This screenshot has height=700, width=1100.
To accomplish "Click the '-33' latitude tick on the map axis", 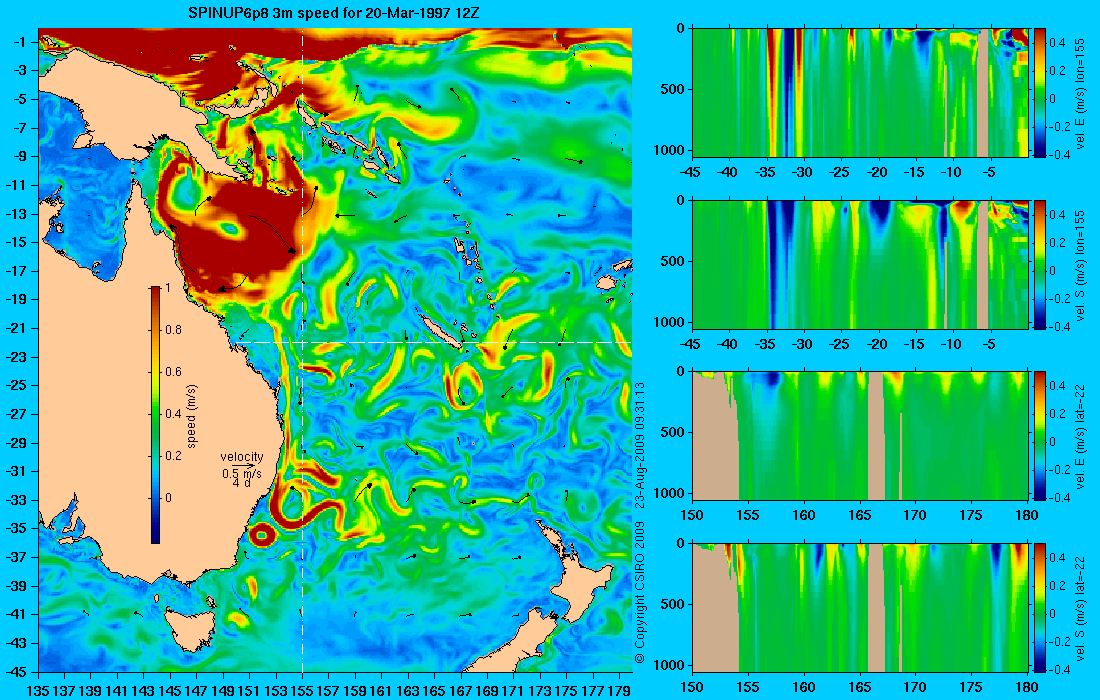I will (x=18, y=499).
